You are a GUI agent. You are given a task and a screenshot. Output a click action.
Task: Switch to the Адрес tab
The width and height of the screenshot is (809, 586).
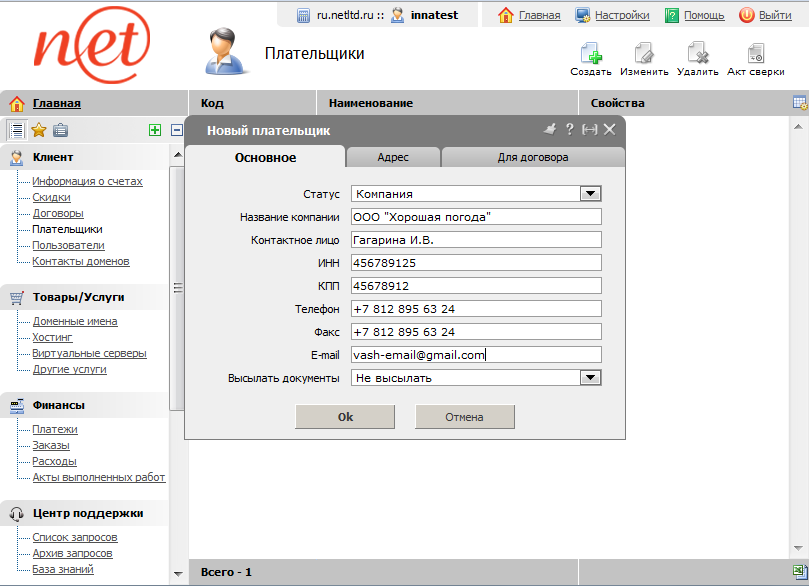click(x=393, y=157)
